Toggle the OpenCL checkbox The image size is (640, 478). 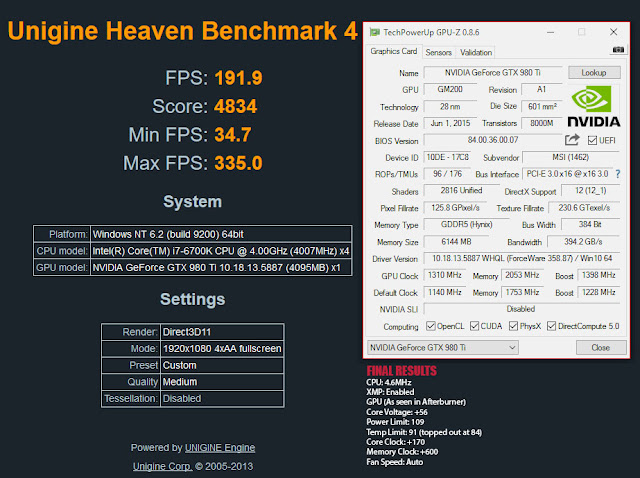pos(431,326)
